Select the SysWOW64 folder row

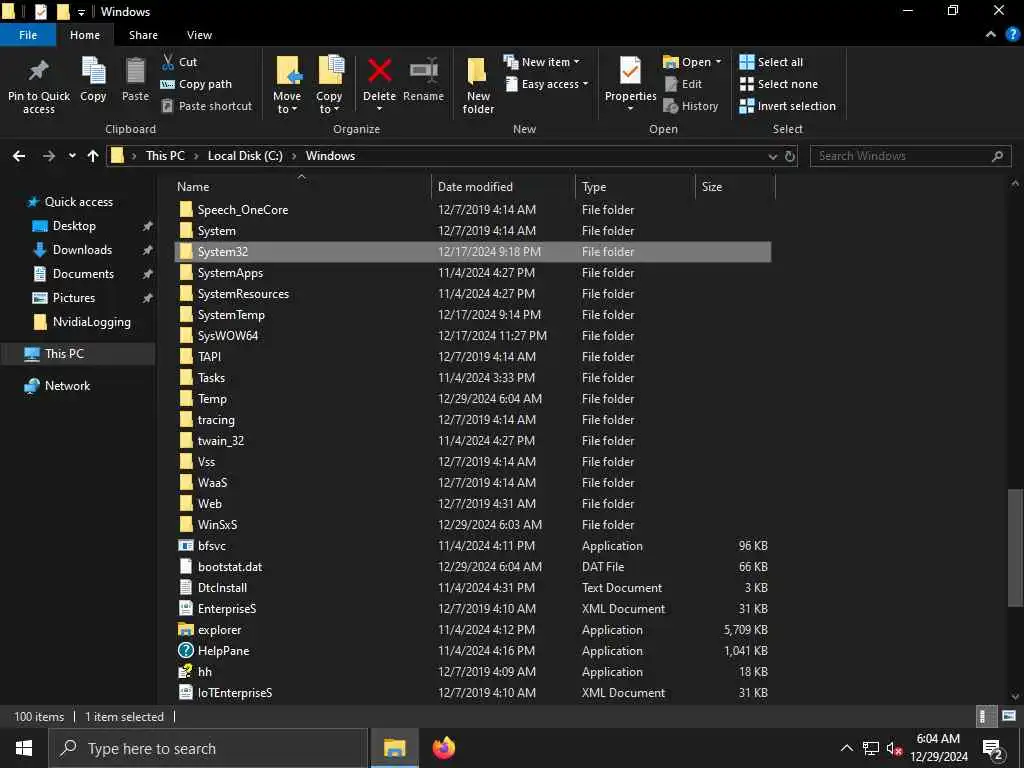473,336
